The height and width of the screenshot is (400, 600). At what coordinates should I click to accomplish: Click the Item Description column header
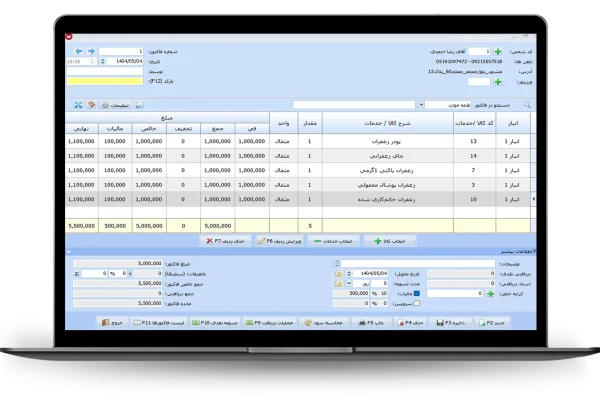pyautogui.click(x=387, y=123)
